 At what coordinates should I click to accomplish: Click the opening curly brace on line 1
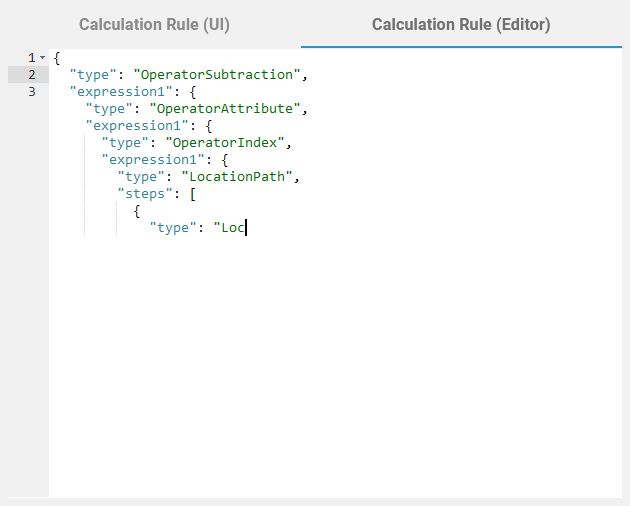point(57,58)
